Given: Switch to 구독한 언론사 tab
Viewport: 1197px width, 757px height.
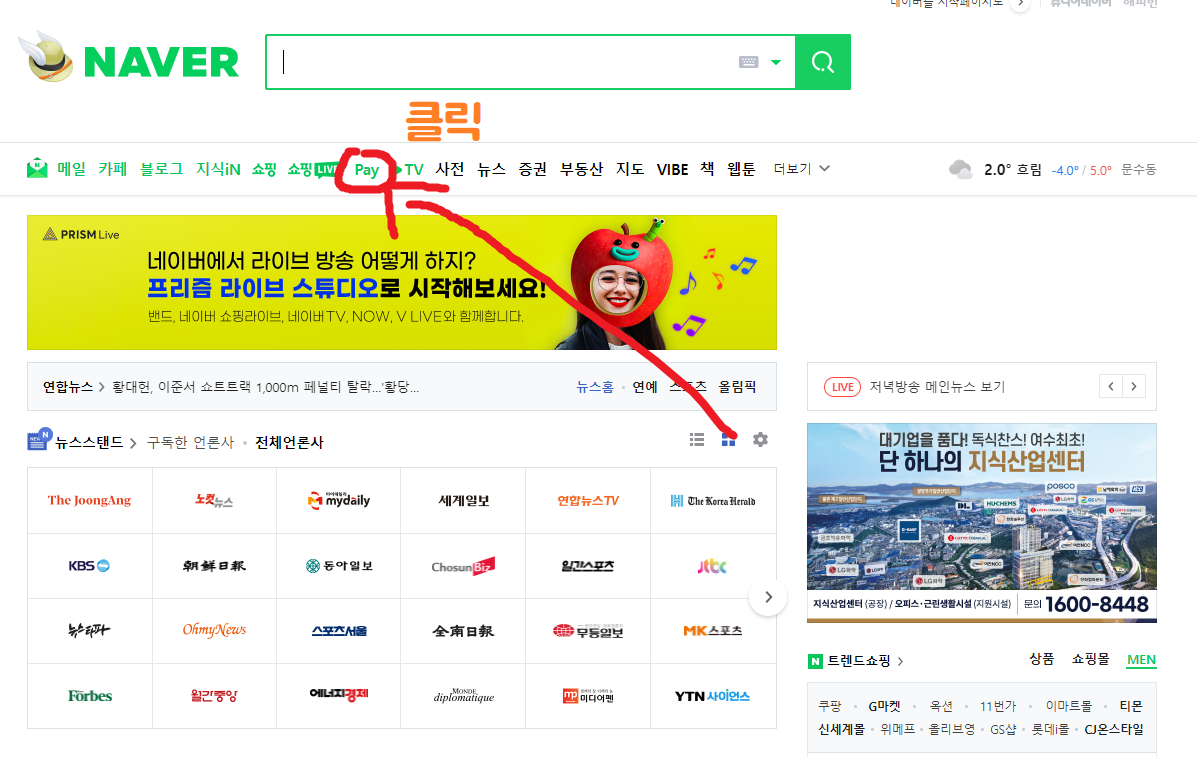Looking at the screenshot, I should tap(190, 443).
